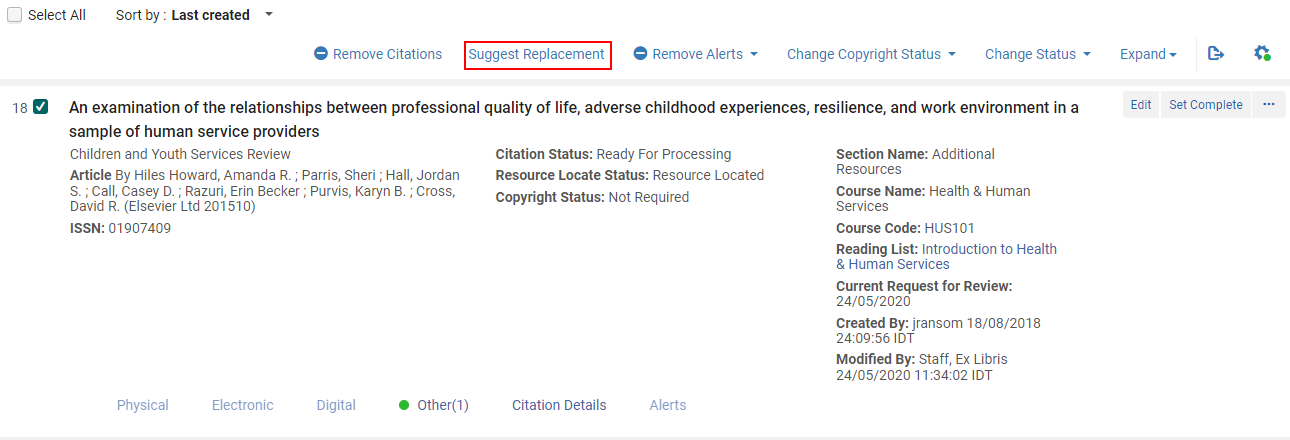
Task: Open the Expand dropdown menu
Action: pyautogui.click(x=1148, y=54)
